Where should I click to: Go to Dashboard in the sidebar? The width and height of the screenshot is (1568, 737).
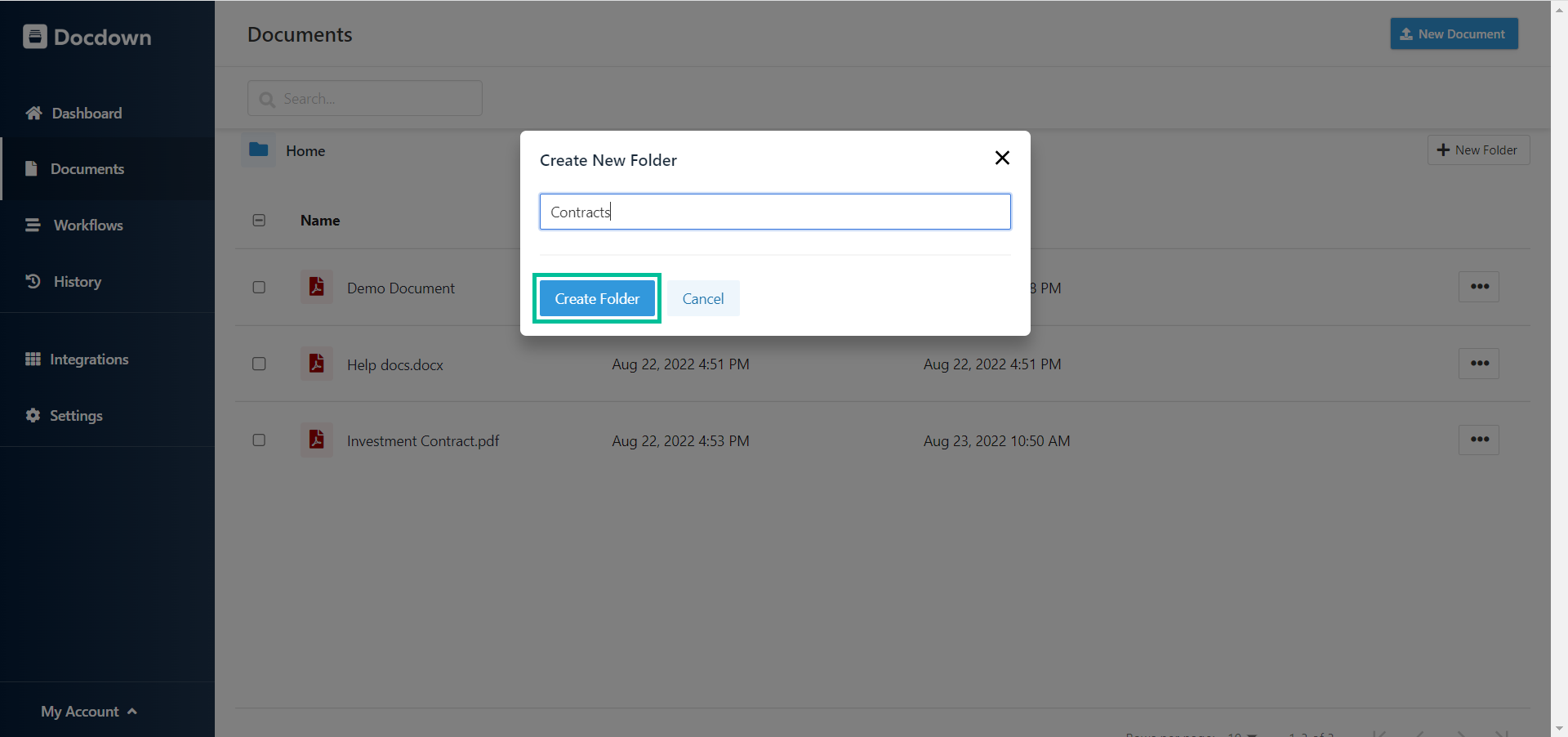[86, 114]
